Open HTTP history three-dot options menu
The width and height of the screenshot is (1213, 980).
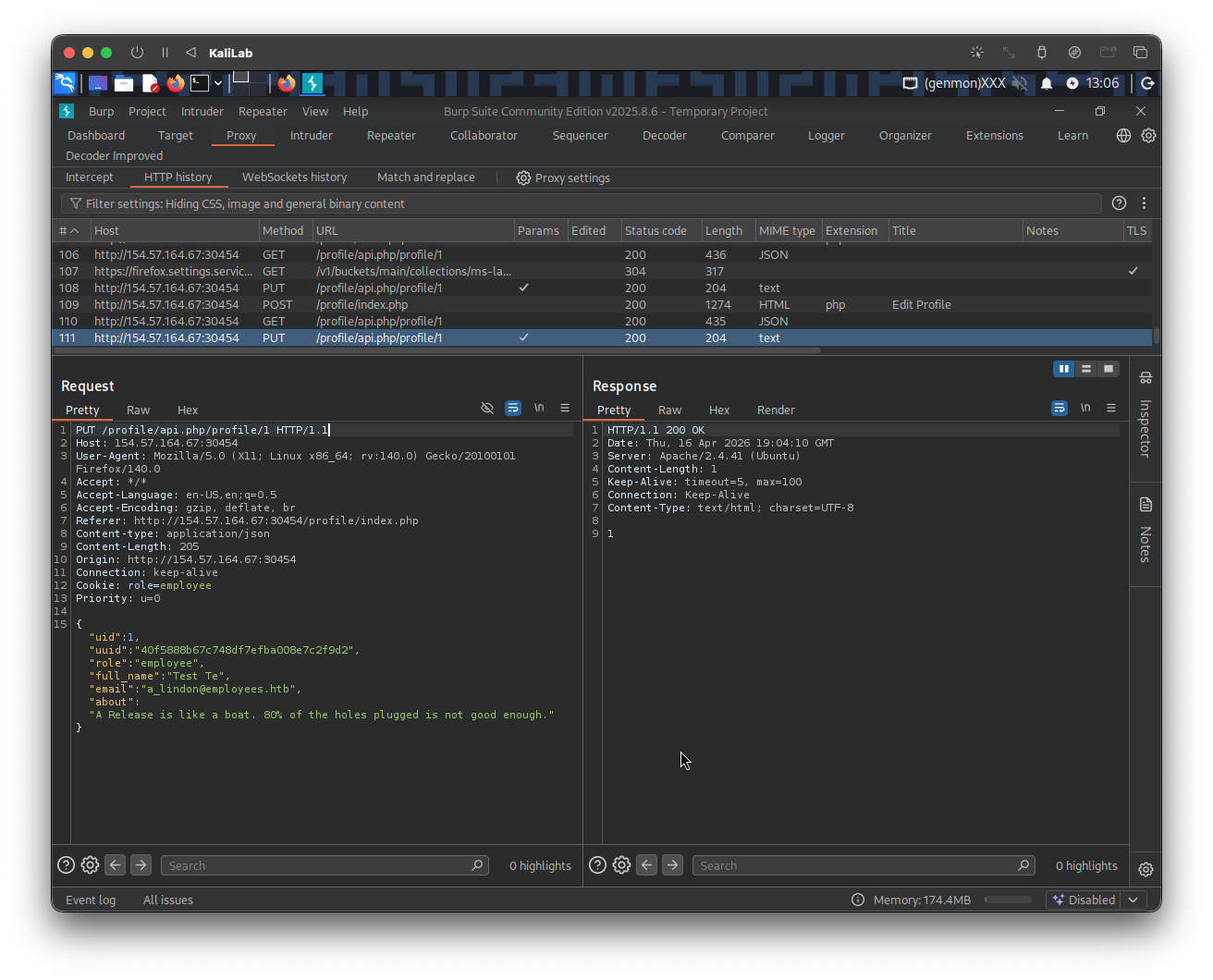point(1144,203)
